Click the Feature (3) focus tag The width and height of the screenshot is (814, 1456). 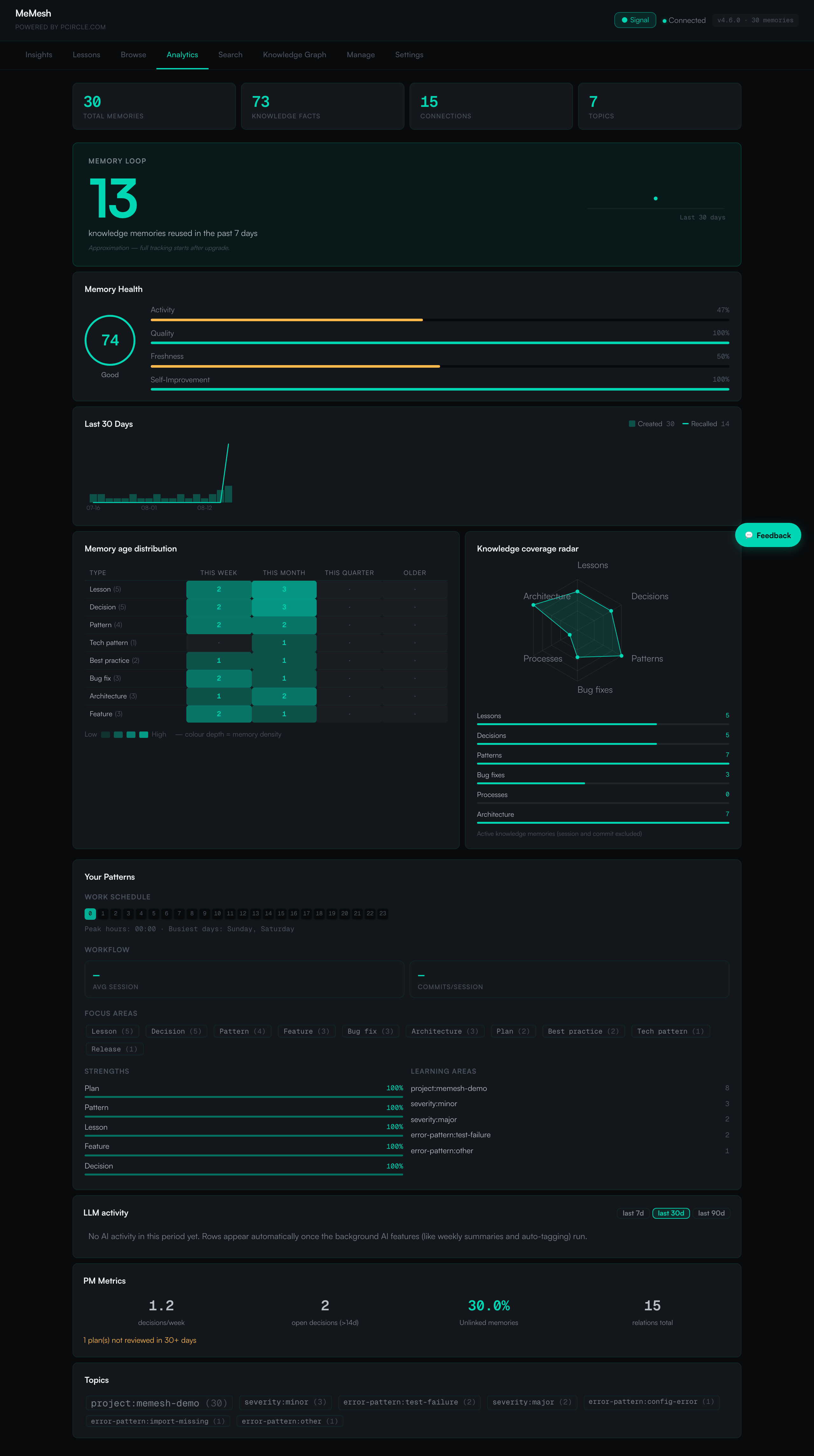[x=307, y=1031]
